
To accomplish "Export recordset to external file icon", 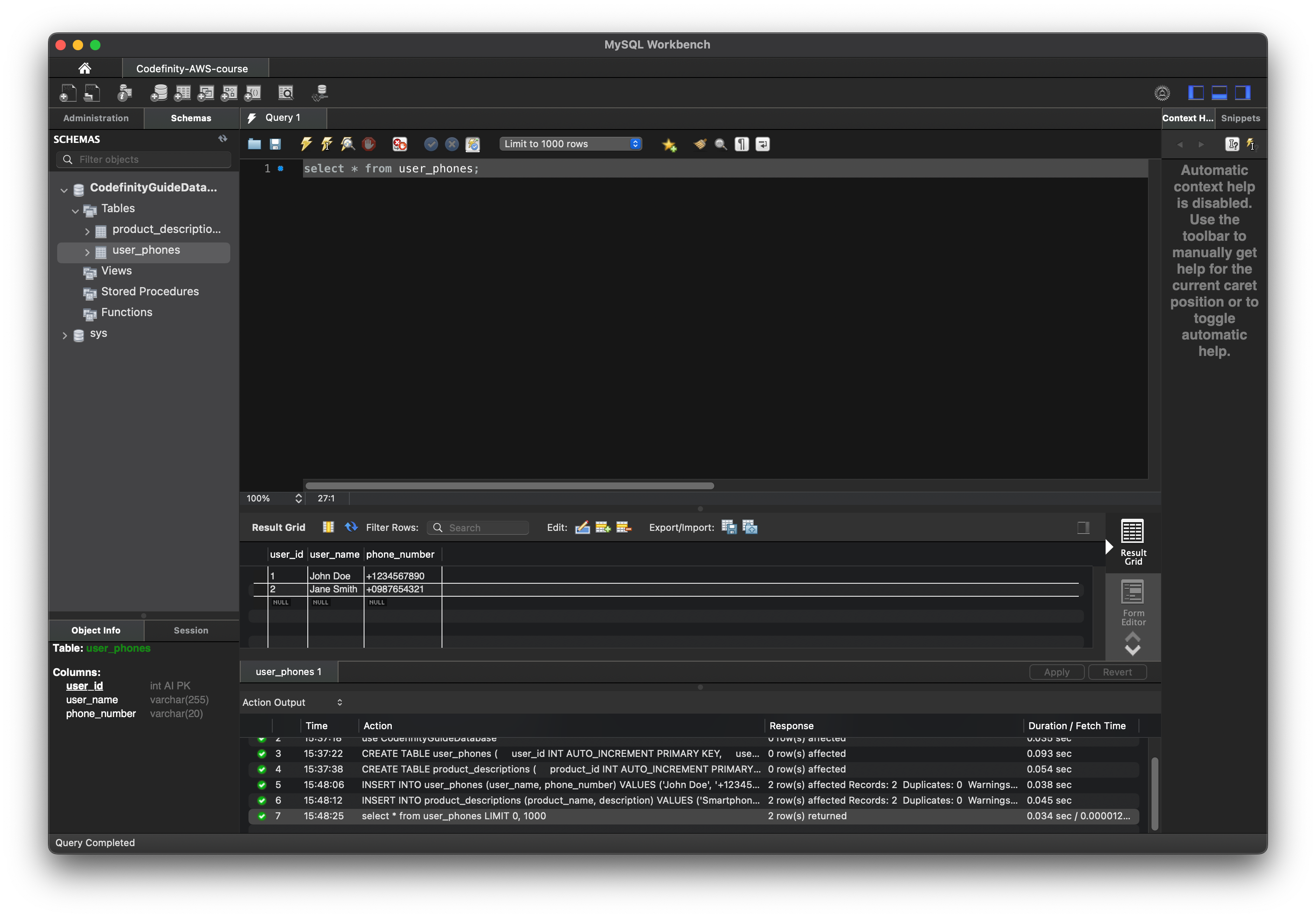I will point(729,527).
